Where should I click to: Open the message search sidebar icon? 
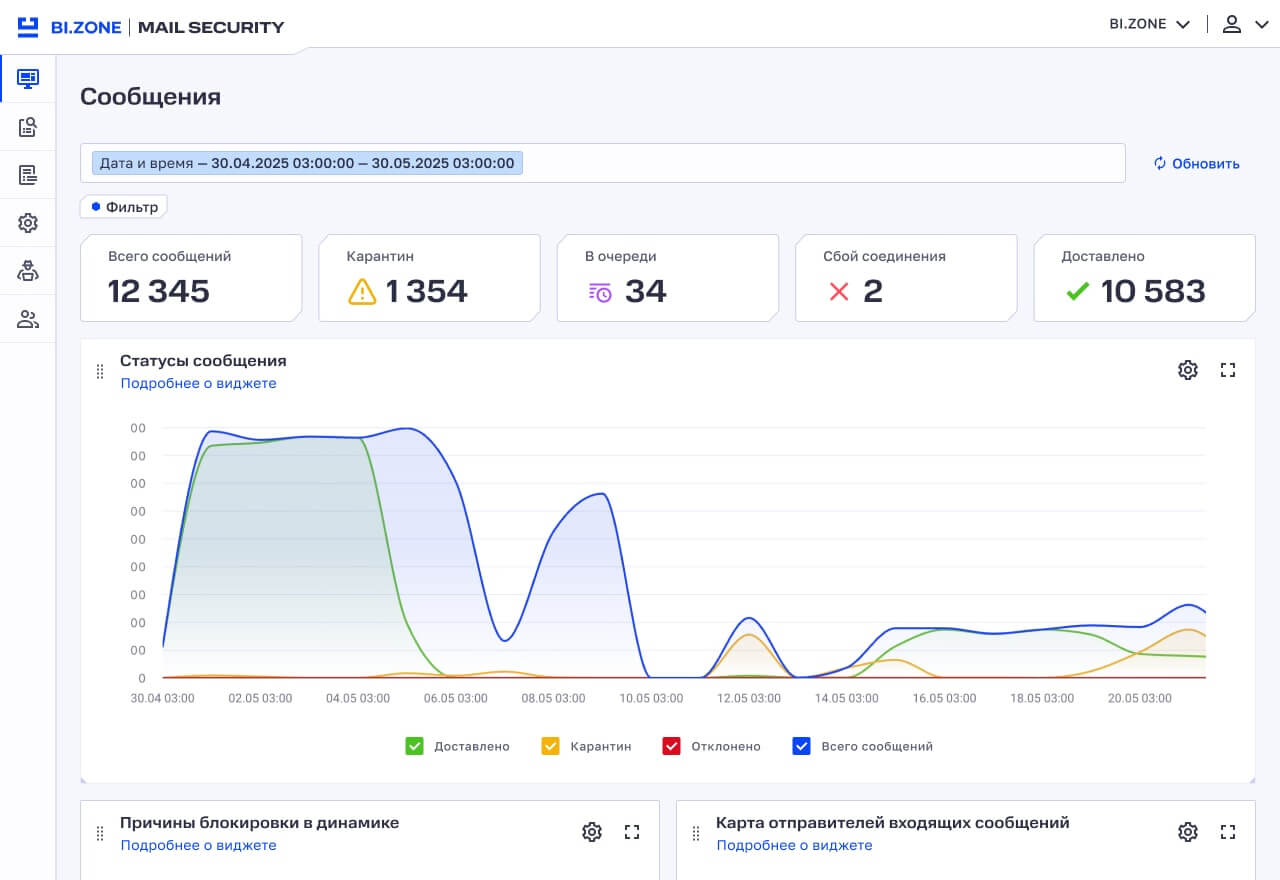click(28, 127)
